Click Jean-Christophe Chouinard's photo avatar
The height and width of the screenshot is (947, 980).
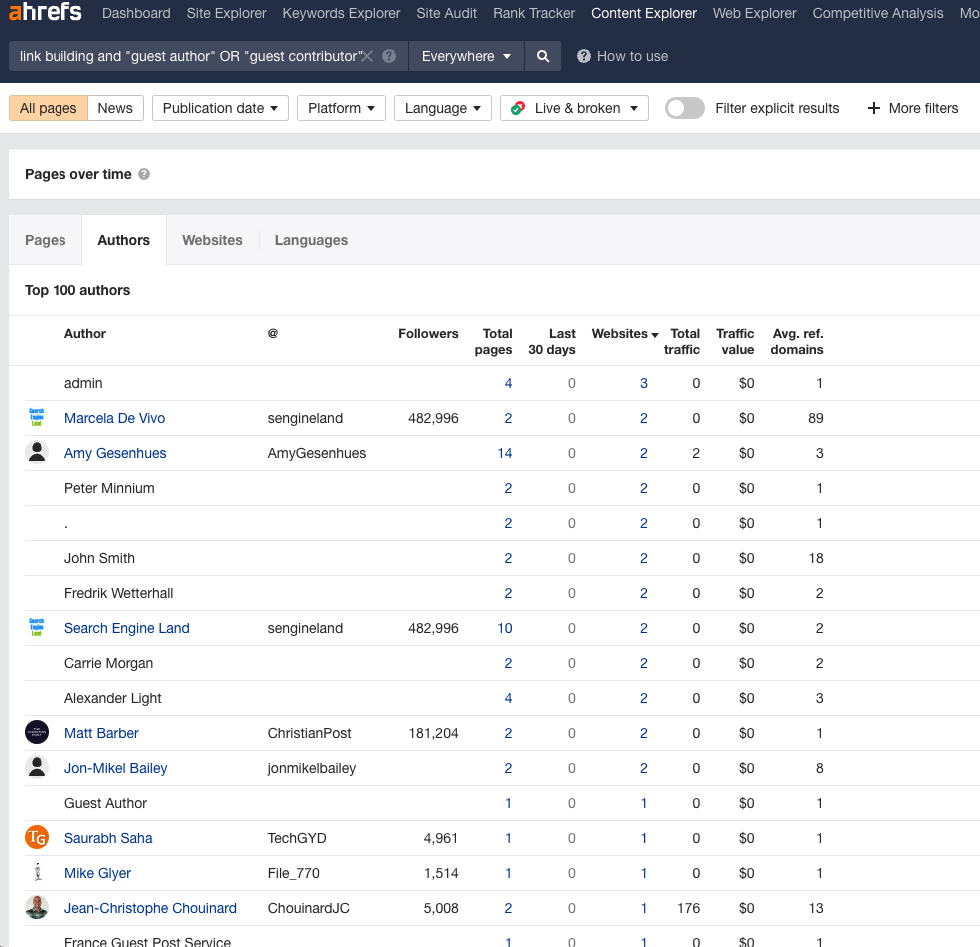click(37, 907)
